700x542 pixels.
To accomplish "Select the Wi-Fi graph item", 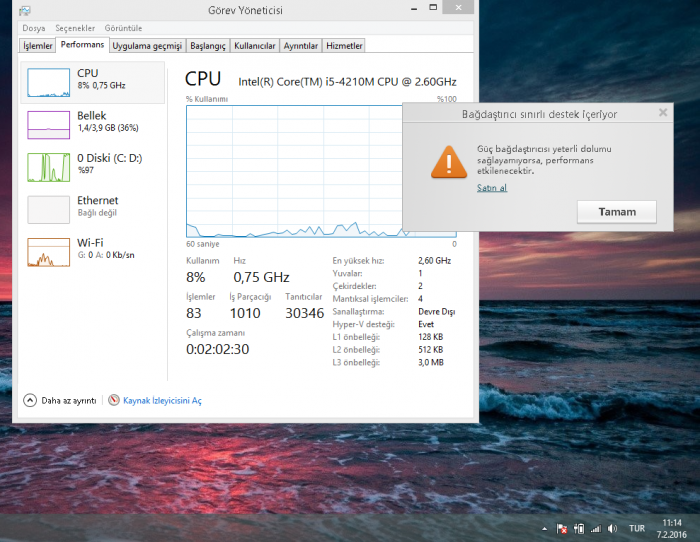I will point(46,251).
